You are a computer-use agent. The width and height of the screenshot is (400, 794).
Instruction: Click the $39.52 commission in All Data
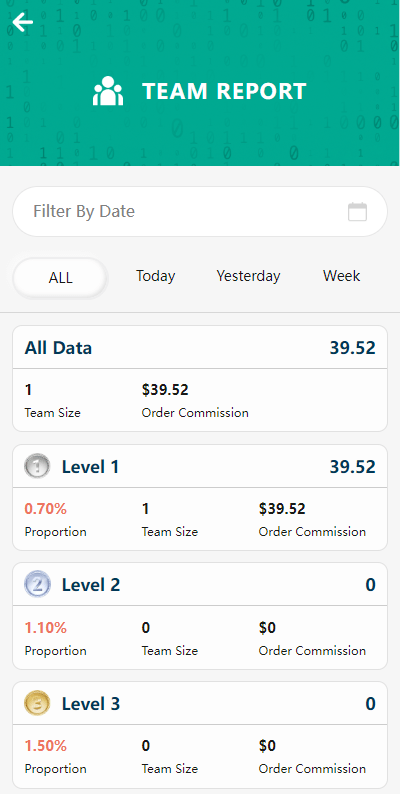click(165, 389)
